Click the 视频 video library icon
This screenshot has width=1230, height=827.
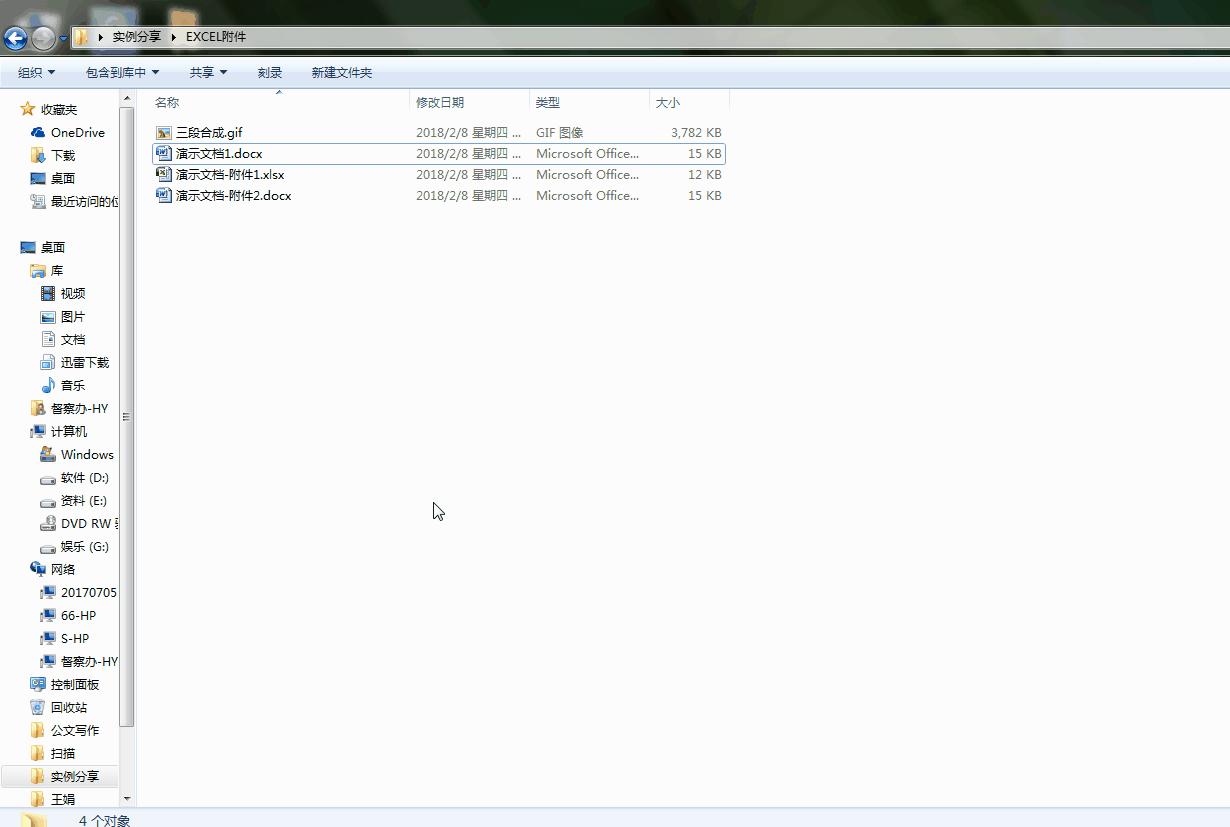pyautogui.click(x=48, y=294)
